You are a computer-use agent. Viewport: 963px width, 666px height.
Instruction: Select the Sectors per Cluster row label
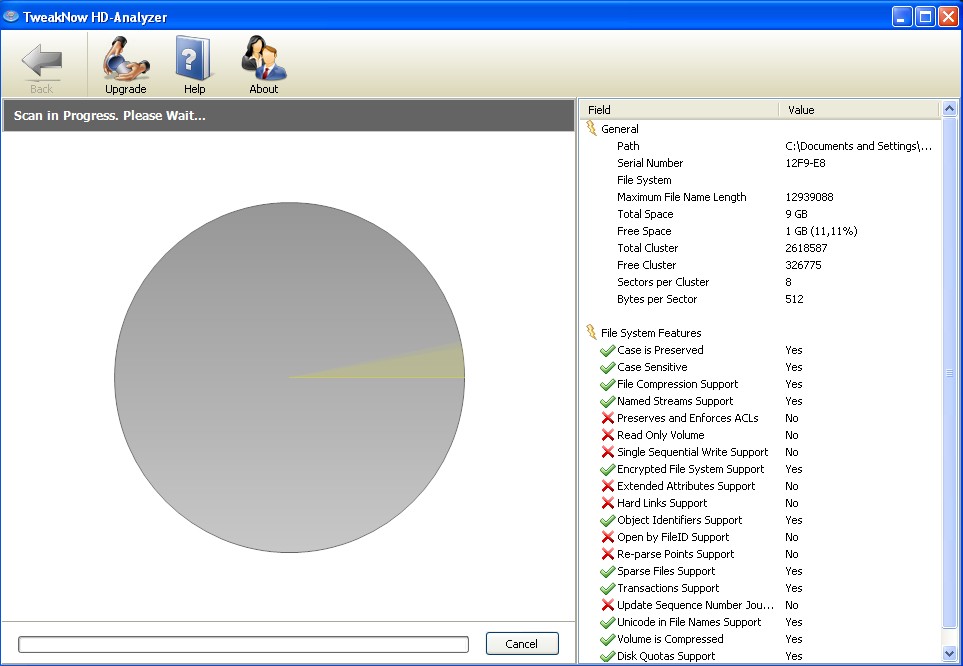click(663, 283)
